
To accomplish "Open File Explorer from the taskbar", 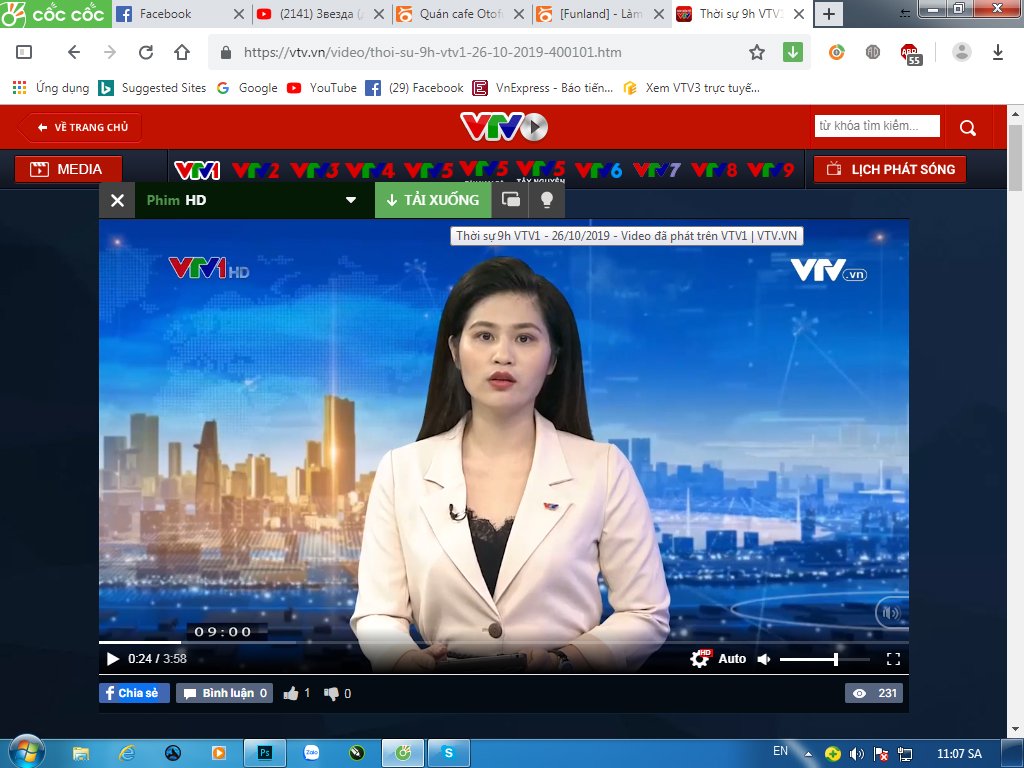I will tap(81, 754).
